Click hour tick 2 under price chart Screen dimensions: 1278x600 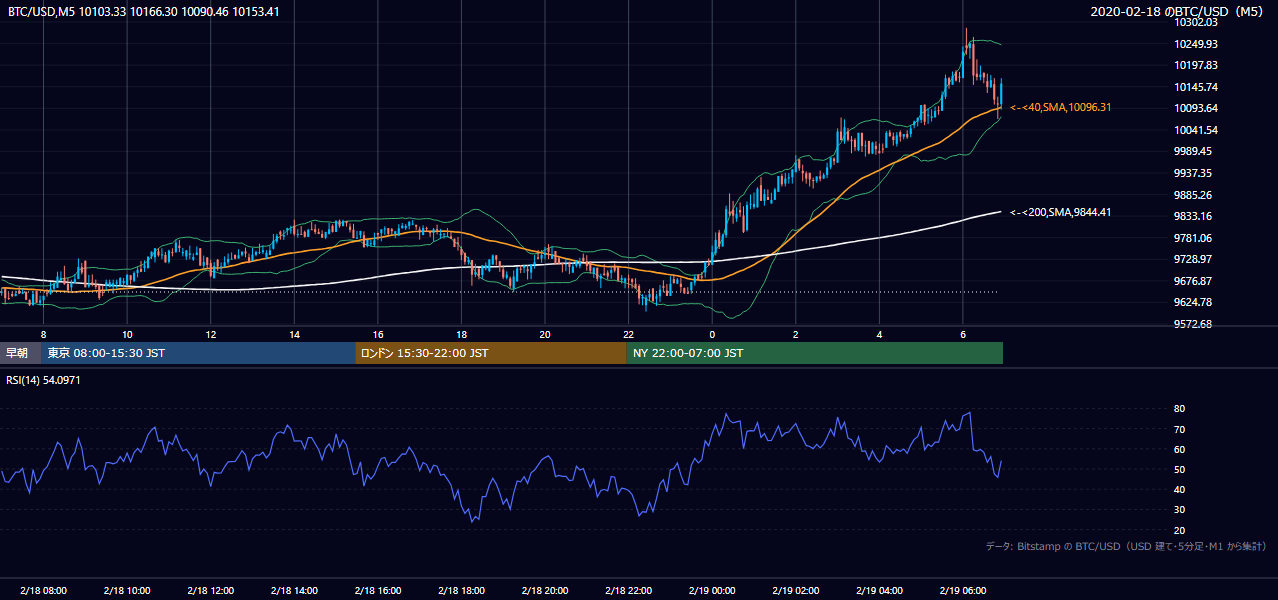[x=796, y=334]
